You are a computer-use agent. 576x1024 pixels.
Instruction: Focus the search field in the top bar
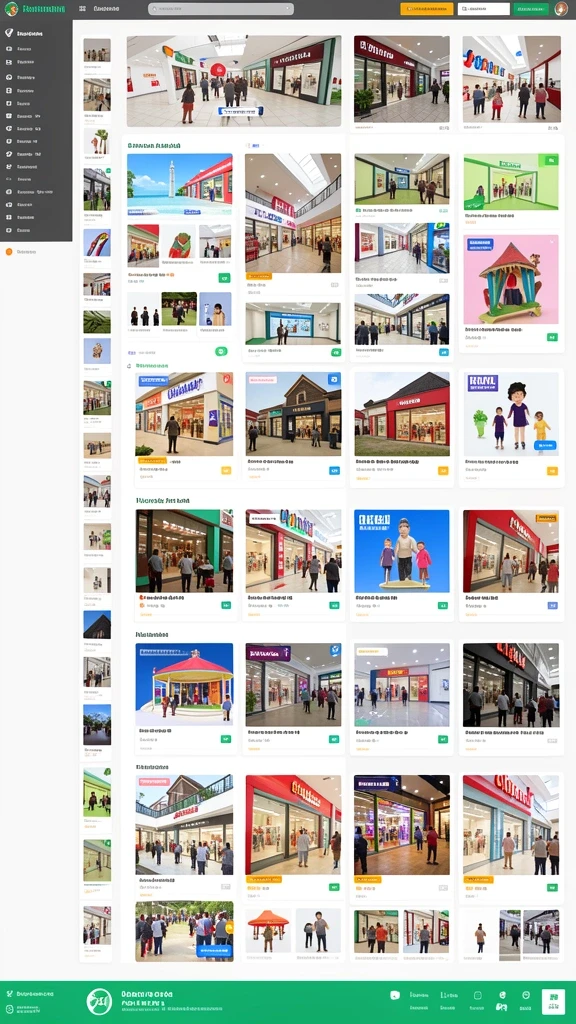pos(221,9)
